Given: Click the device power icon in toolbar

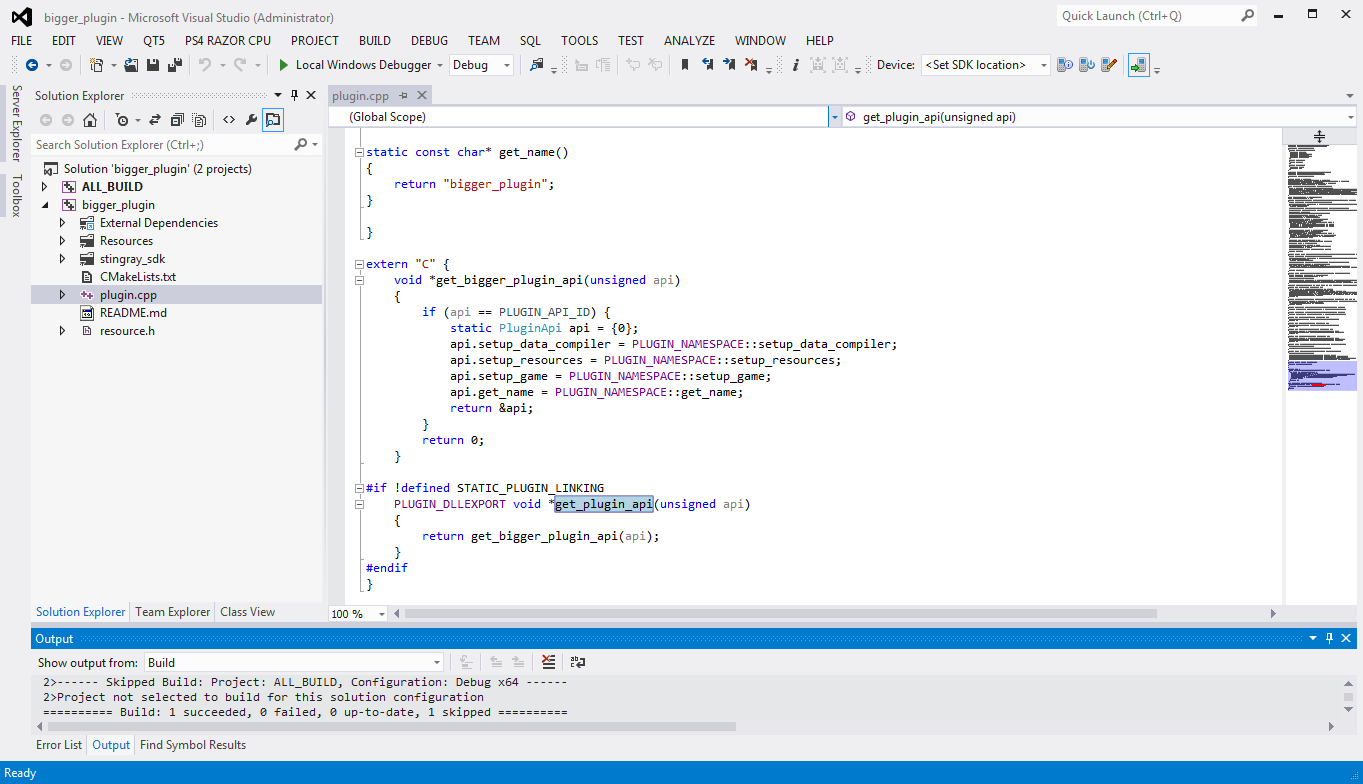Looking at the screenshot, I should (1087, 65).
